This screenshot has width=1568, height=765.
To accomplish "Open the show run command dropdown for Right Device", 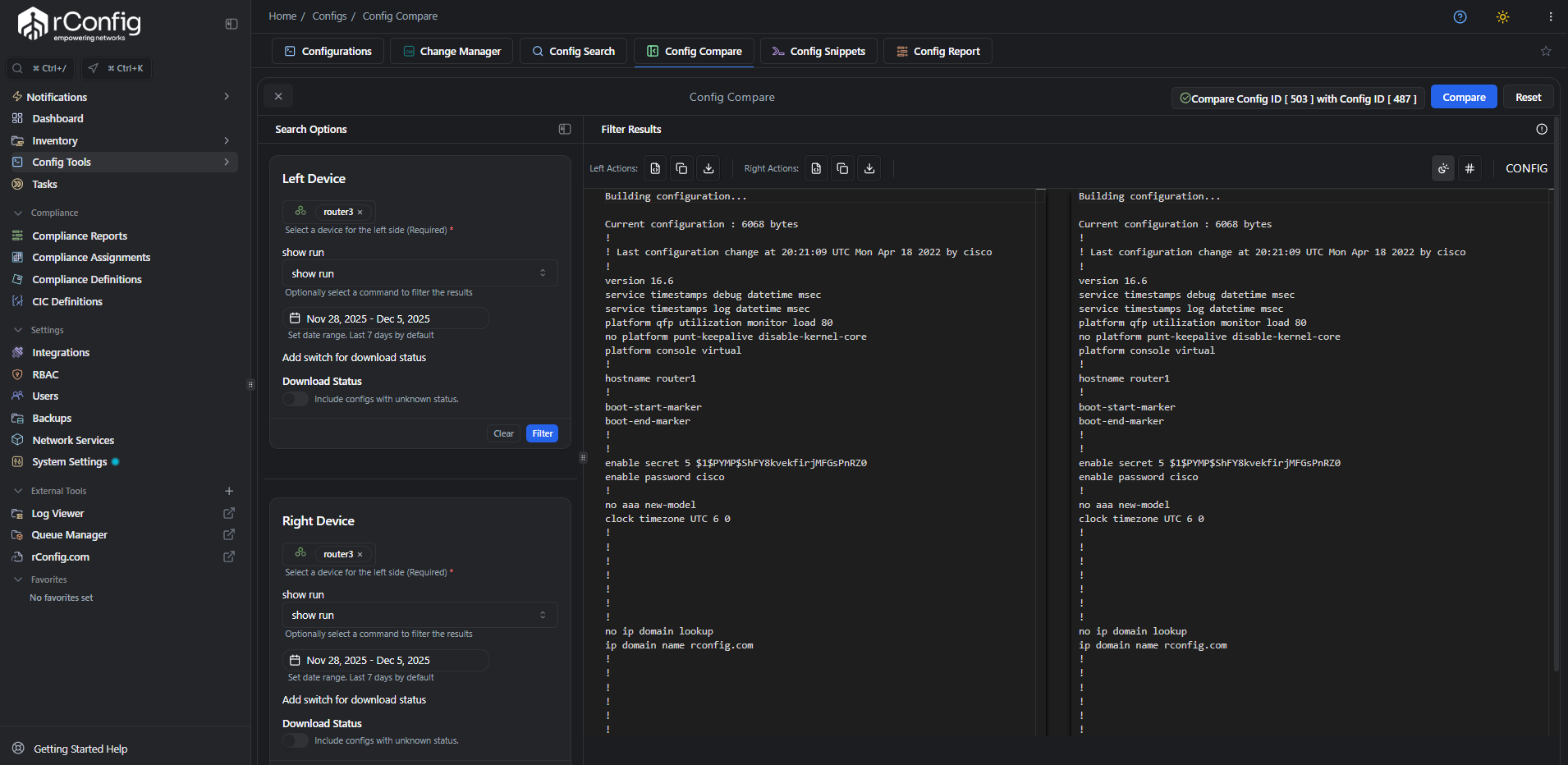I will point(419,615).
